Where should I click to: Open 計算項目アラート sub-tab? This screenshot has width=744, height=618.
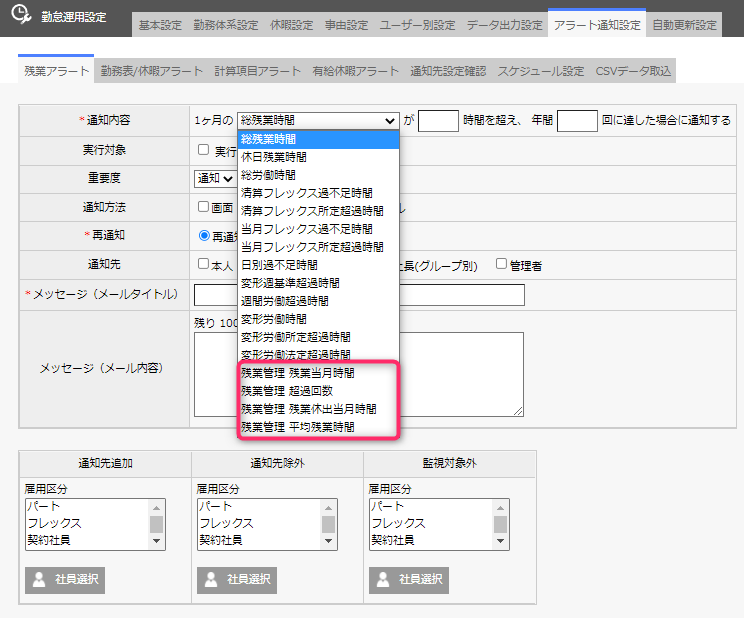[x=258, y=71]
